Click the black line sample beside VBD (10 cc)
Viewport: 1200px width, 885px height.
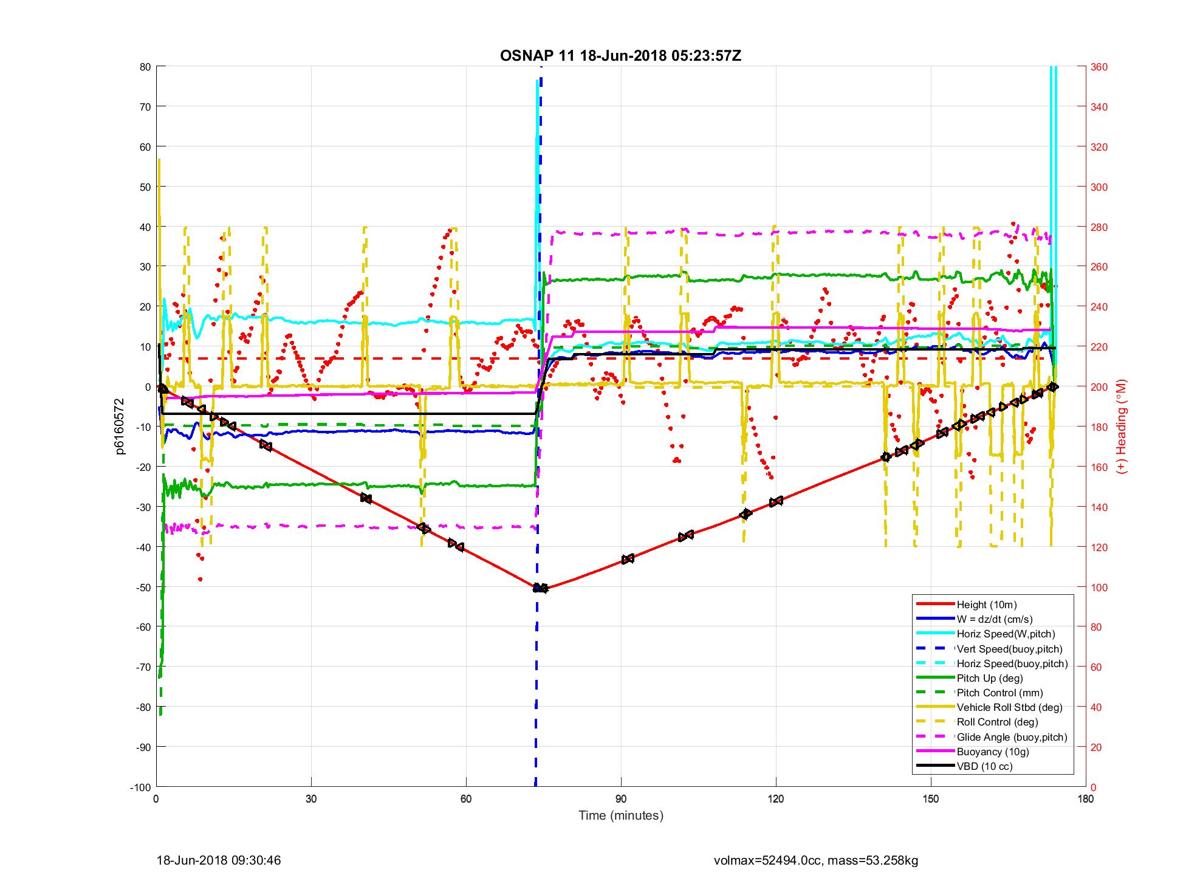pos(934,766)
